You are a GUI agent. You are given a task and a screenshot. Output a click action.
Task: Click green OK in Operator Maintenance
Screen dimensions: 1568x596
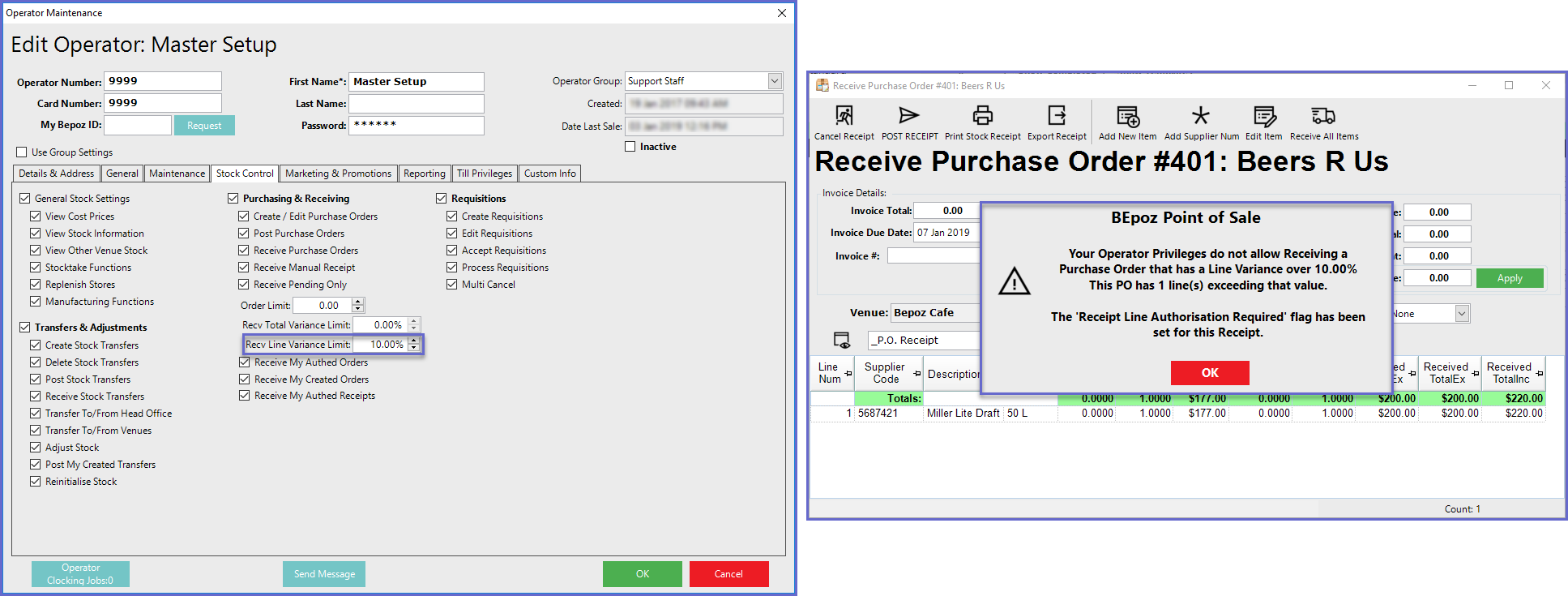(x=643, y=574)
